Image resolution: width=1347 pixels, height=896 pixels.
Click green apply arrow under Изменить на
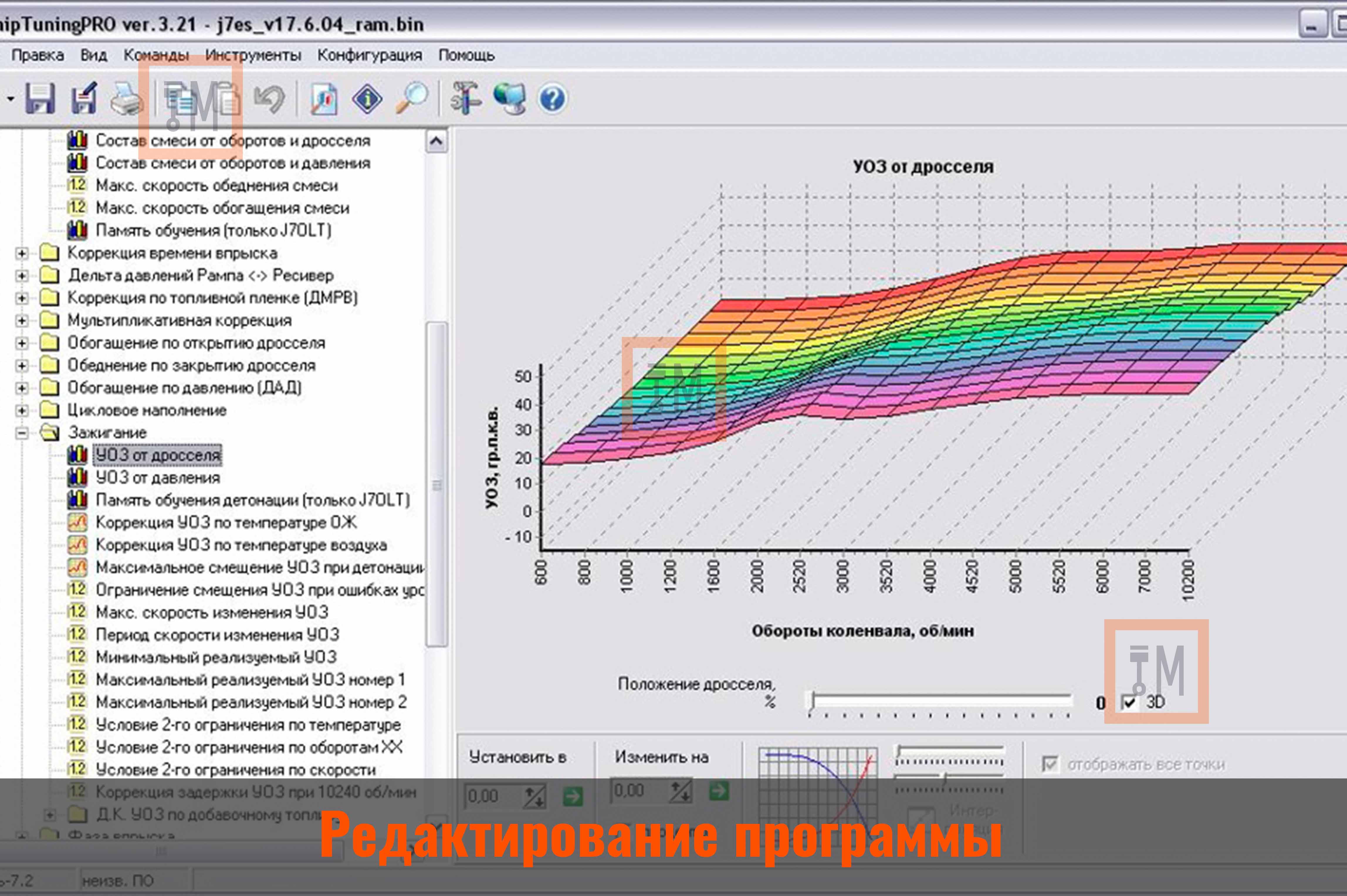point(719,791)
